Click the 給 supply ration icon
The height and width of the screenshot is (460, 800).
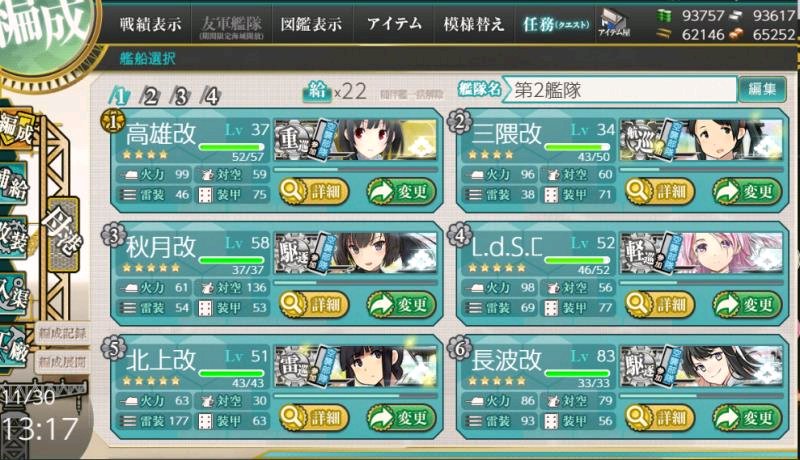click(317, 91)
